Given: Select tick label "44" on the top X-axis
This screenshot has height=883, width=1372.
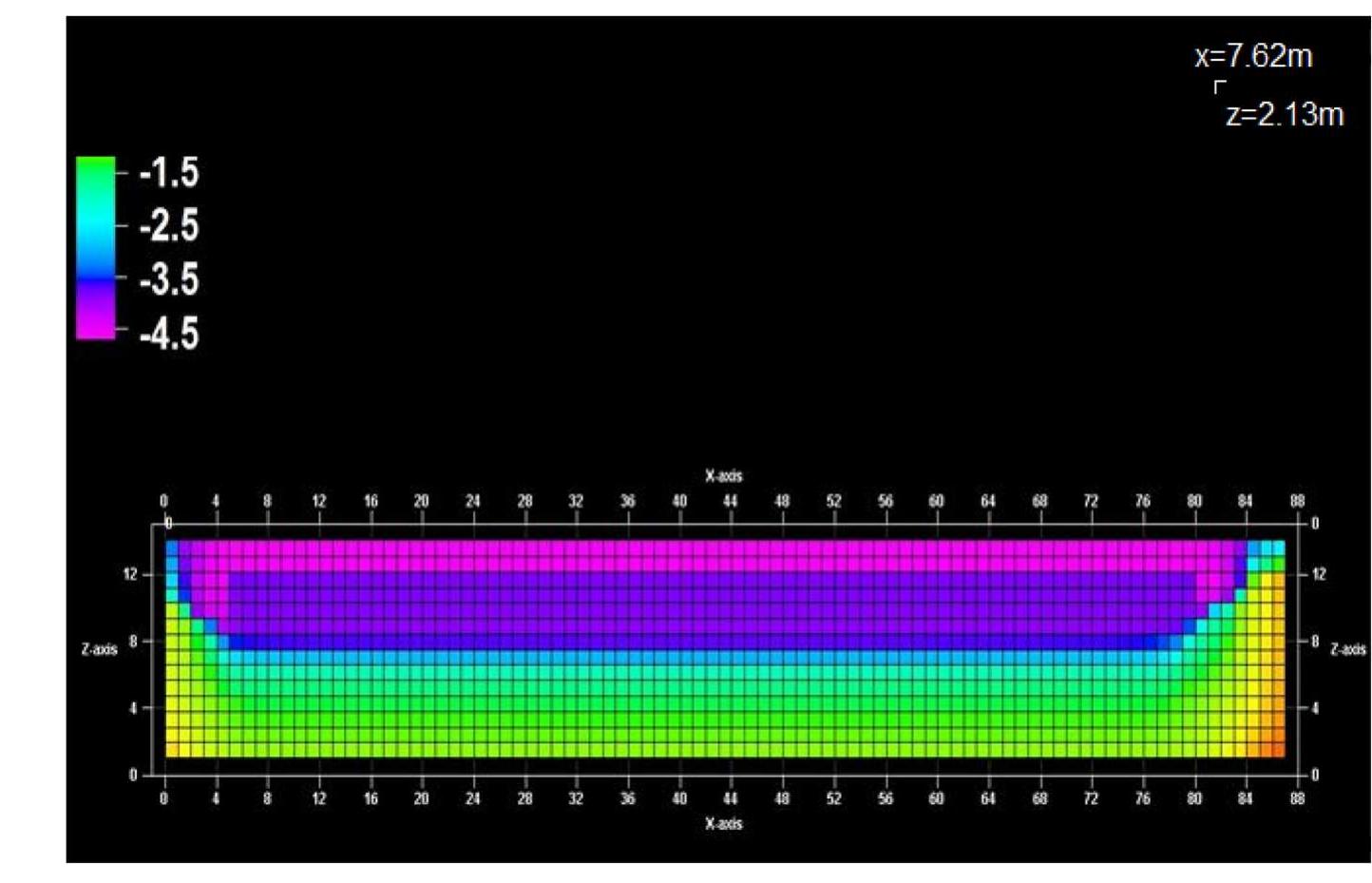Looking at the screenshot, I should (731, 501).
